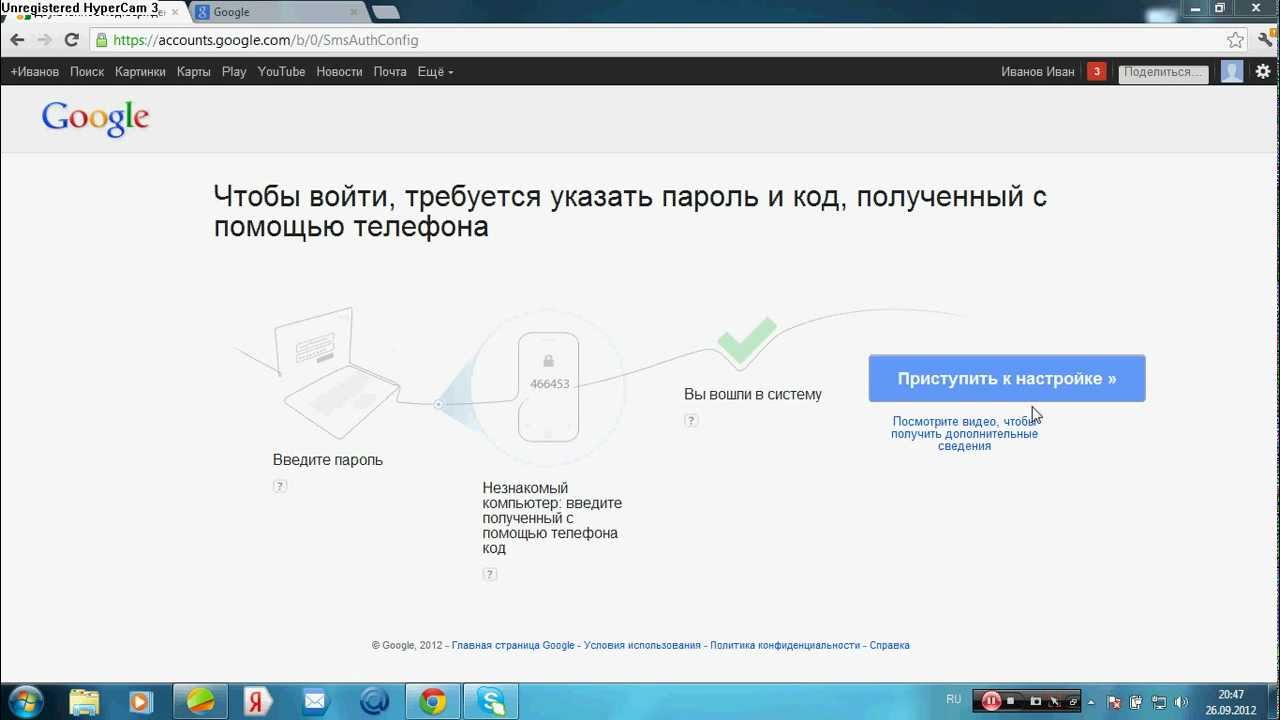Viewport: 1280px width, 720px height.
Task: Click the Google logo
Action: tap(95, 118)
